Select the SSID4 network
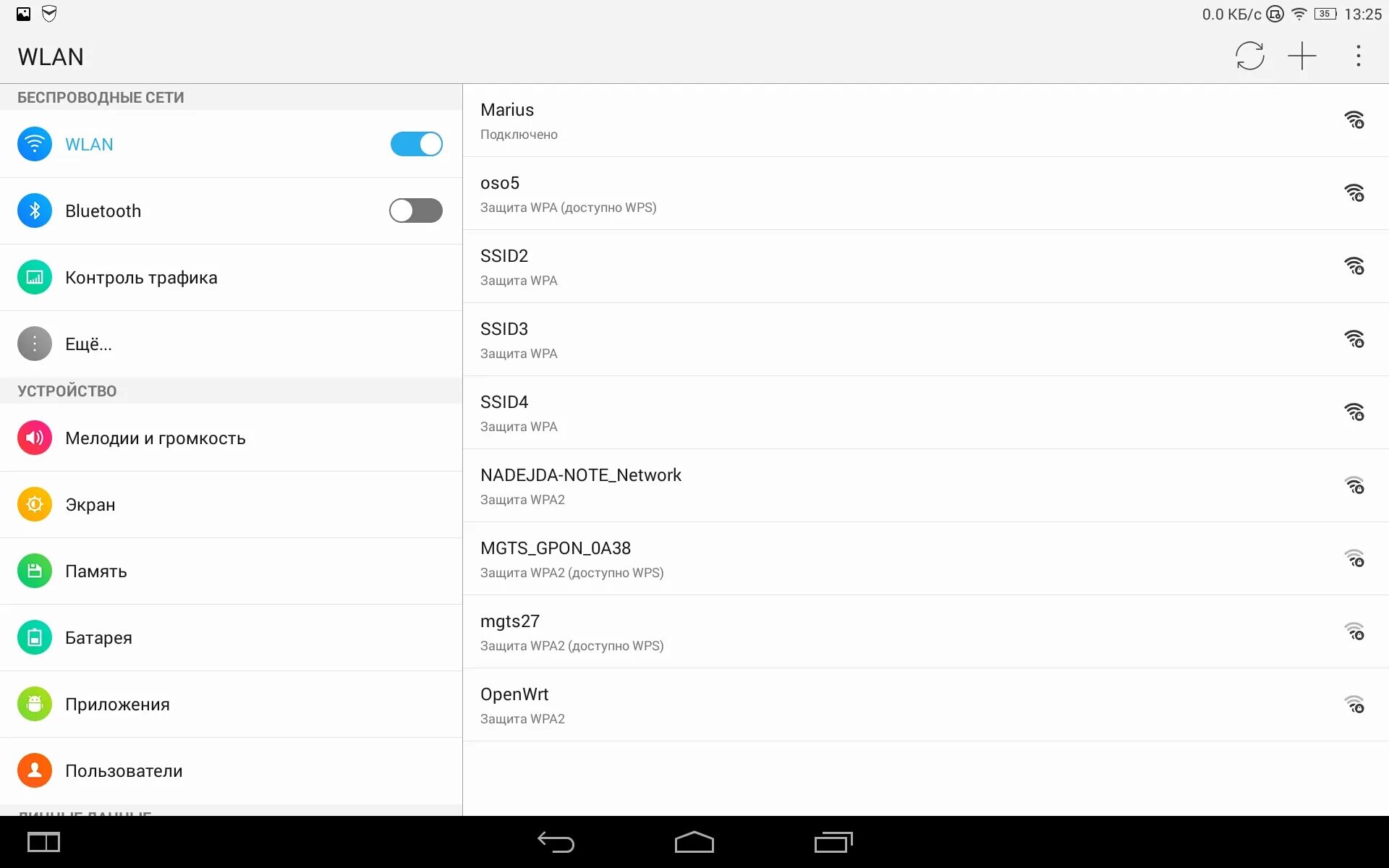The width and height of the screenshot is (1389, 868). point(926,412)
